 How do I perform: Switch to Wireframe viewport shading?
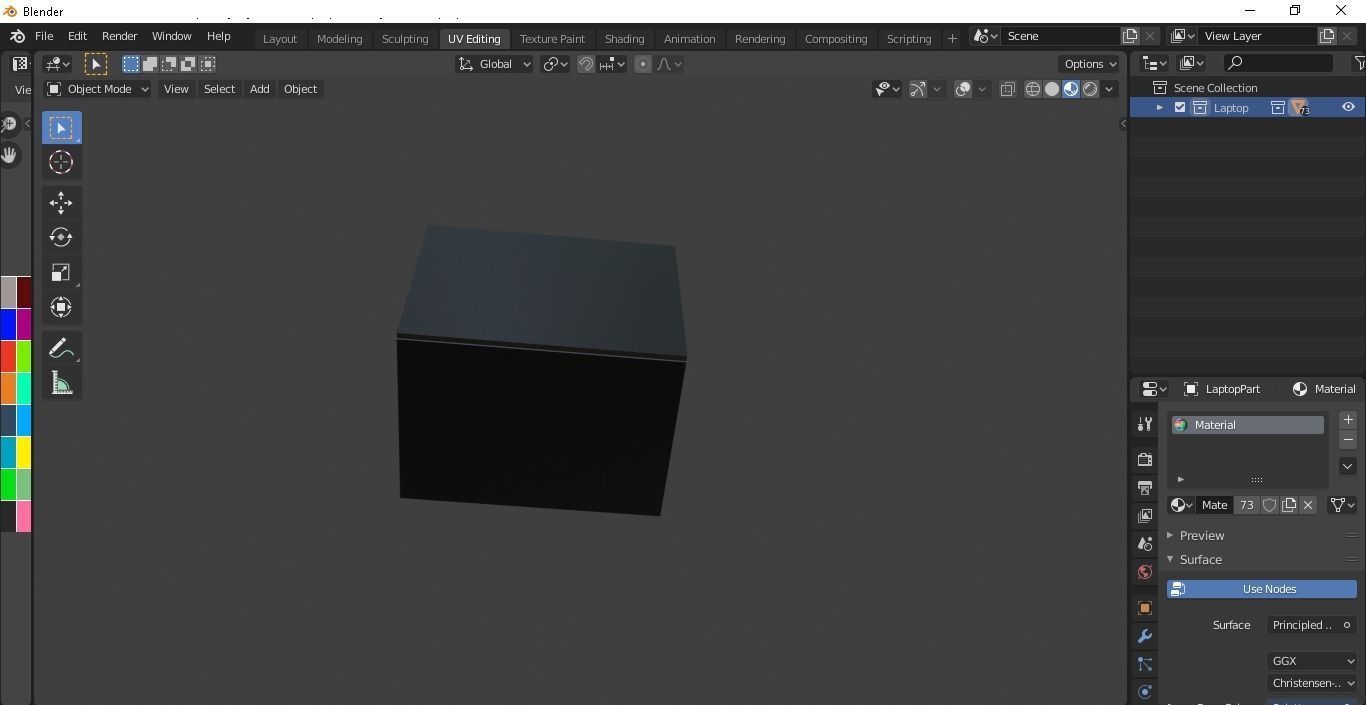[x=1033, y=89]
